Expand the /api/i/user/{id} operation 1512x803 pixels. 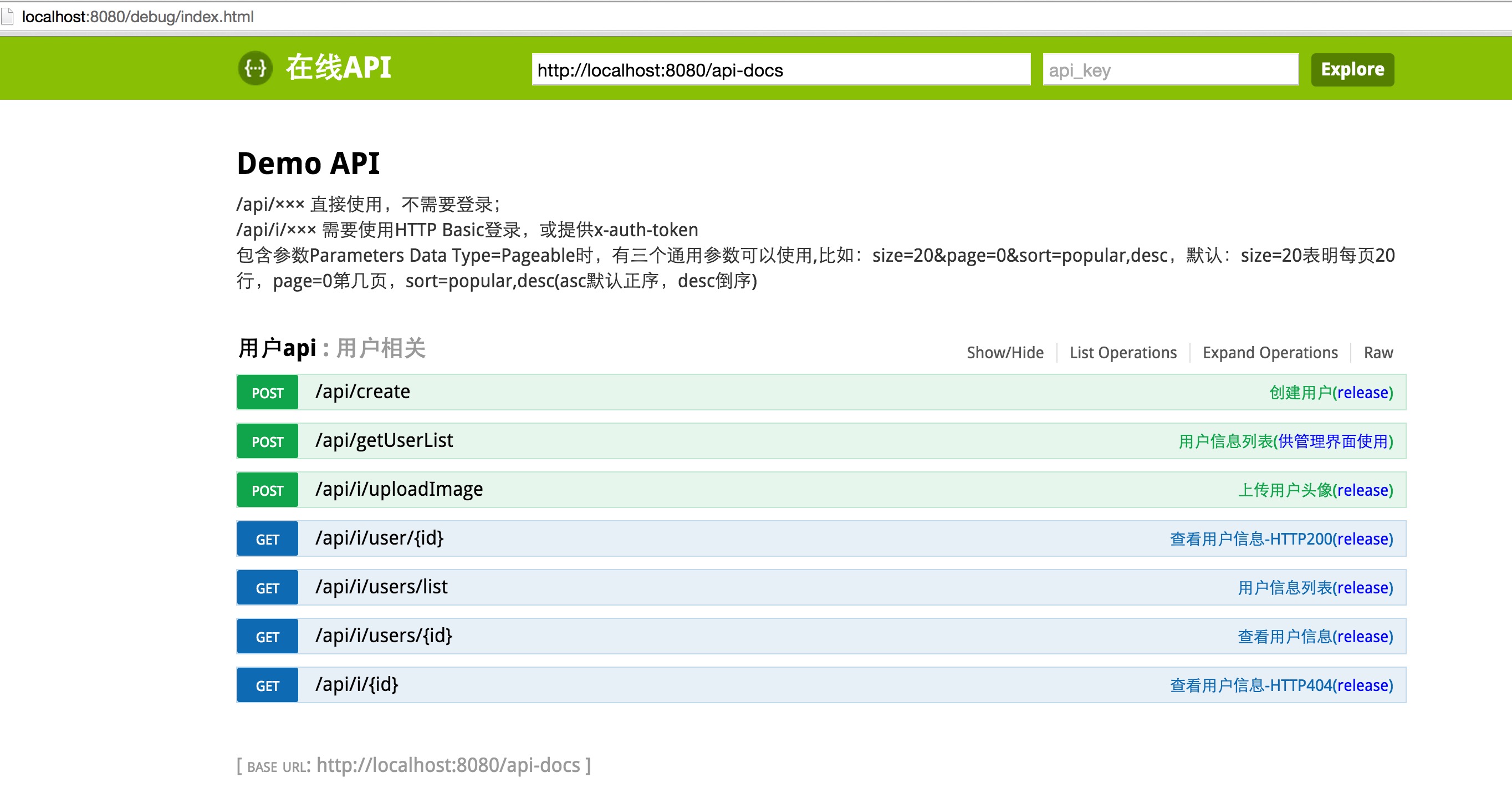coord(379,538)
